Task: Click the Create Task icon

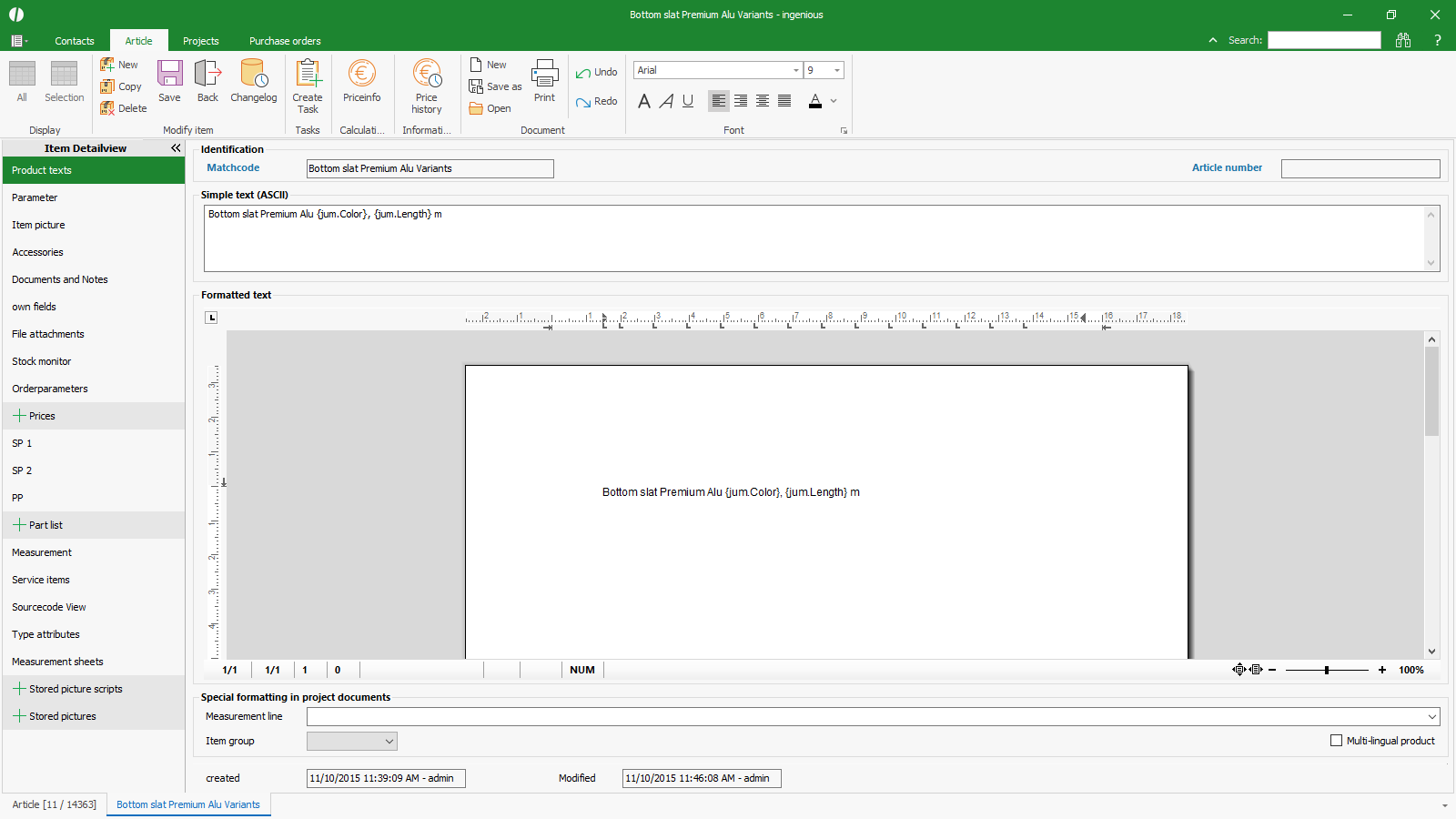Action: click(x=308, y=85)
